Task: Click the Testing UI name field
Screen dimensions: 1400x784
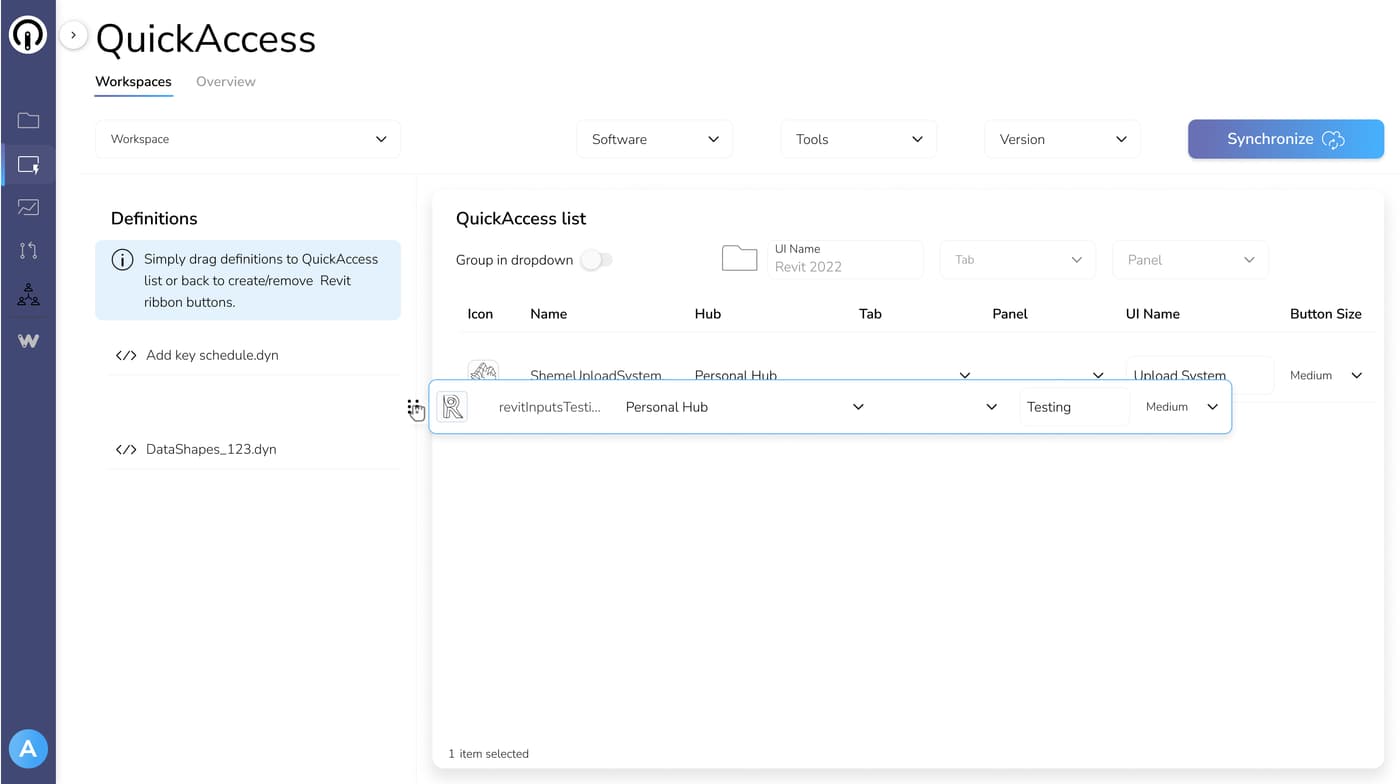Action: tap(1071, 407)
